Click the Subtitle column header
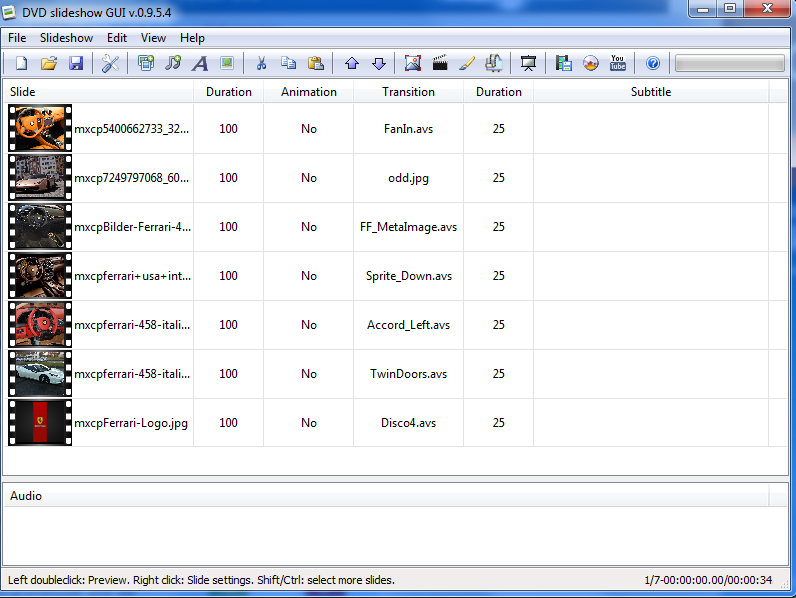796x598 pixels. (x=651, y=92)
